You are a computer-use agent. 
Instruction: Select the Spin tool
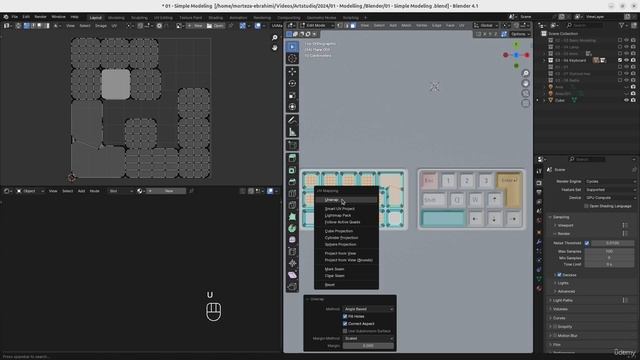coord(292,229)
